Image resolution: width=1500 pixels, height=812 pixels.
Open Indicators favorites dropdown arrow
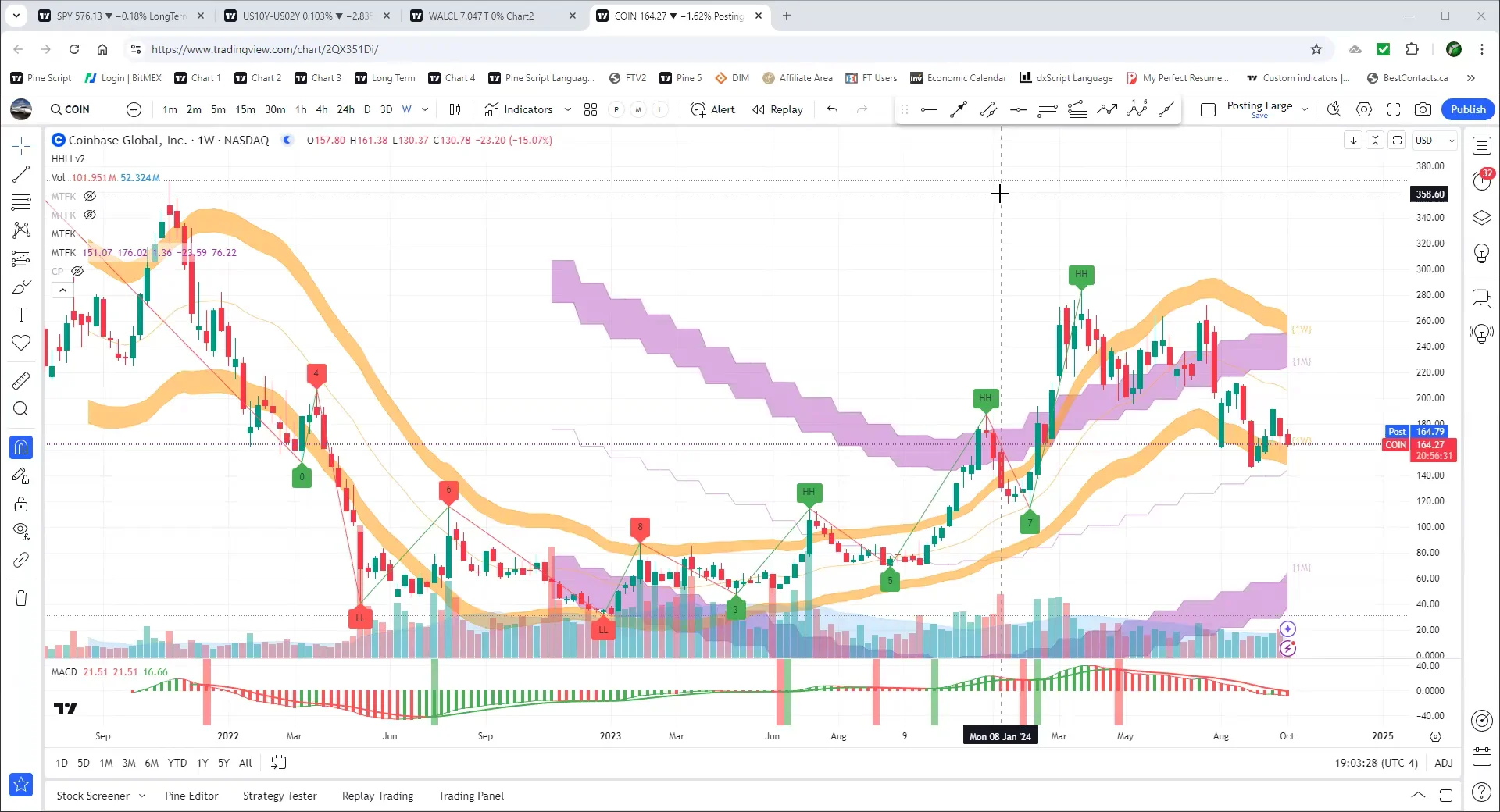point(568,110)
